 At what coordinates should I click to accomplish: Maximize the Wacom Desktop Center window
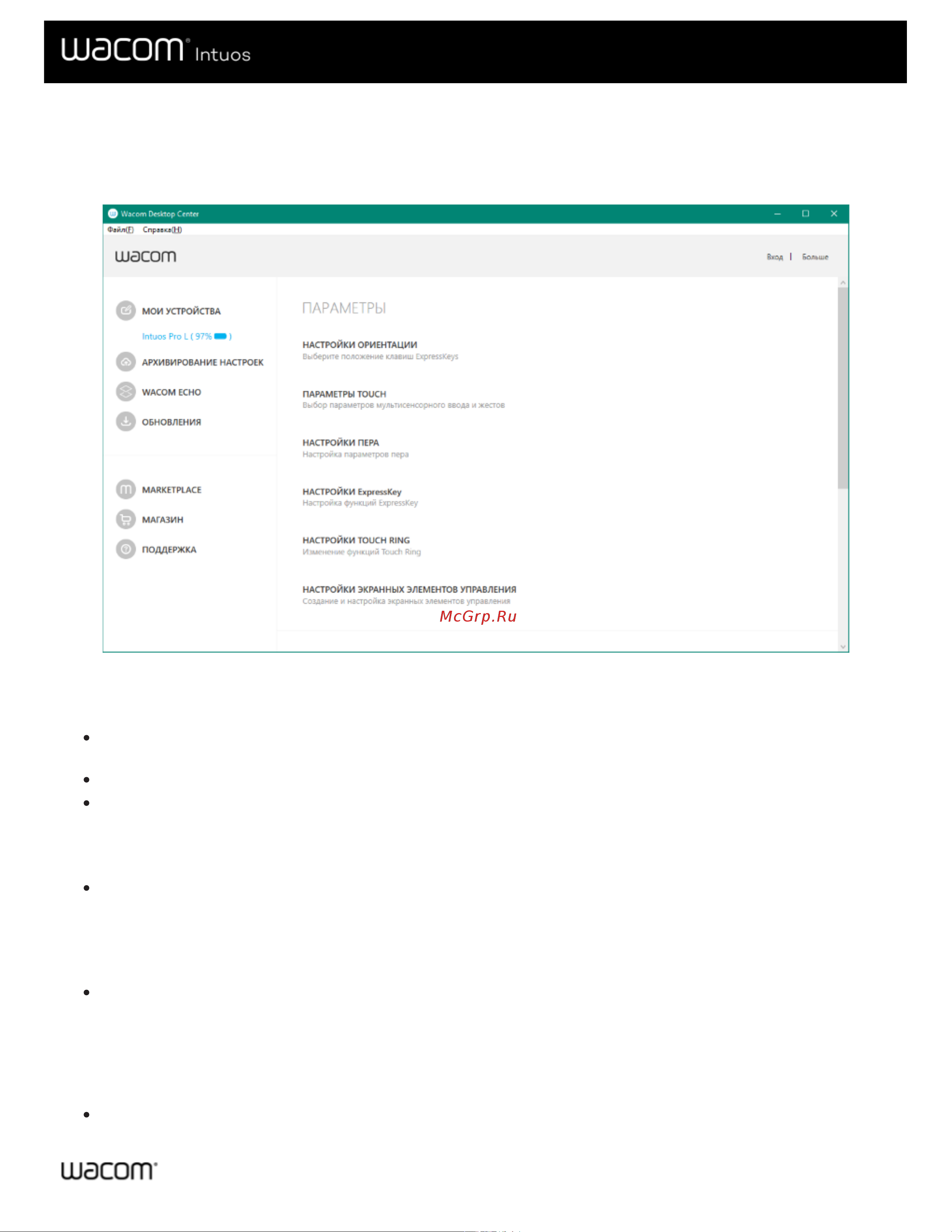pyautogui.click(x=805, y=213)
